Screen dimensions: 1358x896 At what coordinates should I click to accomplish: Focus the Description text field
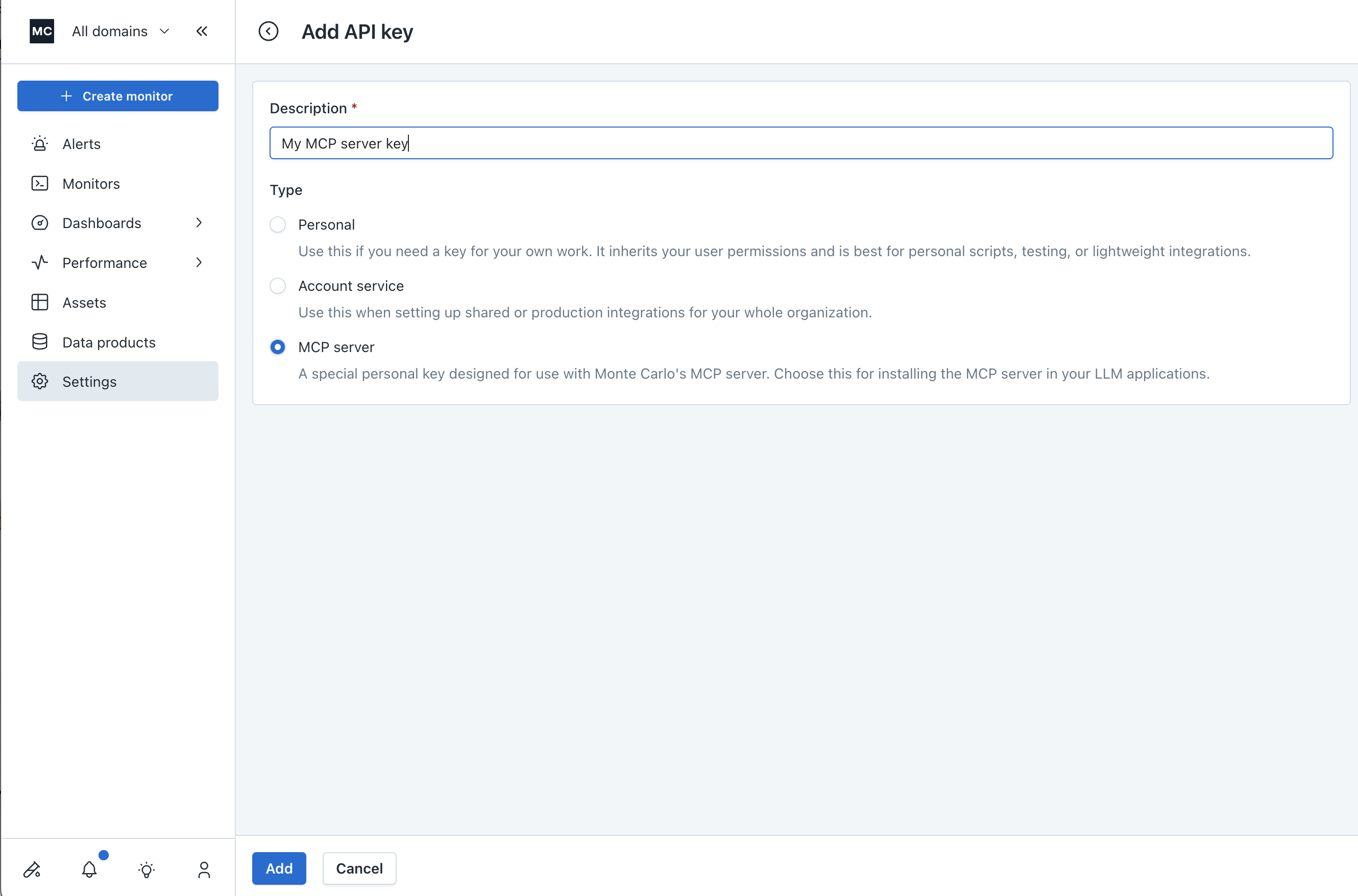pos(801,143)
